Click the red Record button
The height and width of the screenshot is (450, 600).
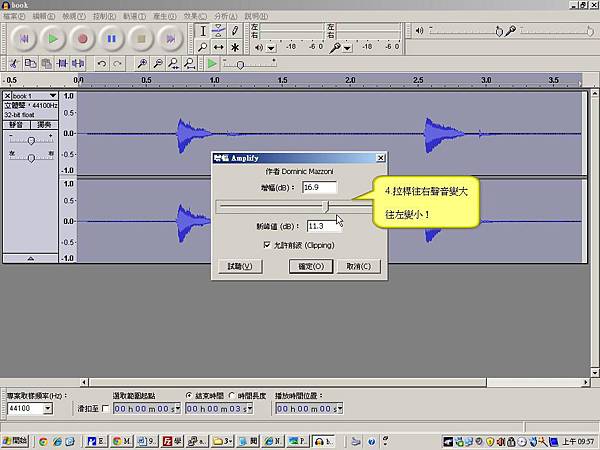pyautogui.click(x=82, y=39)
